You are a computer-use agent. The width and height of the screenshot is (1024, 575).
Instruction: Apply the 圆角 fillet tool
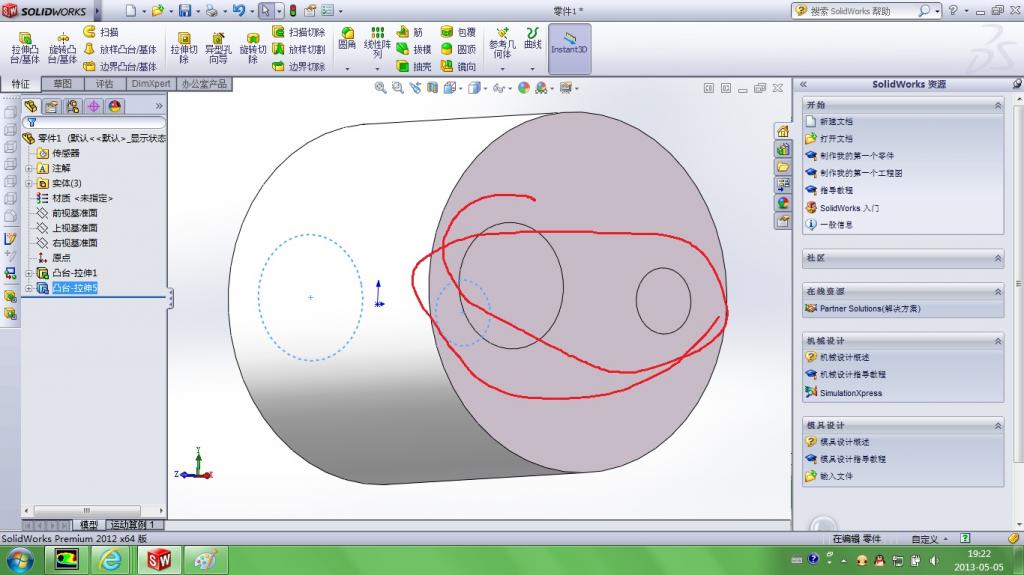[347, 39]
